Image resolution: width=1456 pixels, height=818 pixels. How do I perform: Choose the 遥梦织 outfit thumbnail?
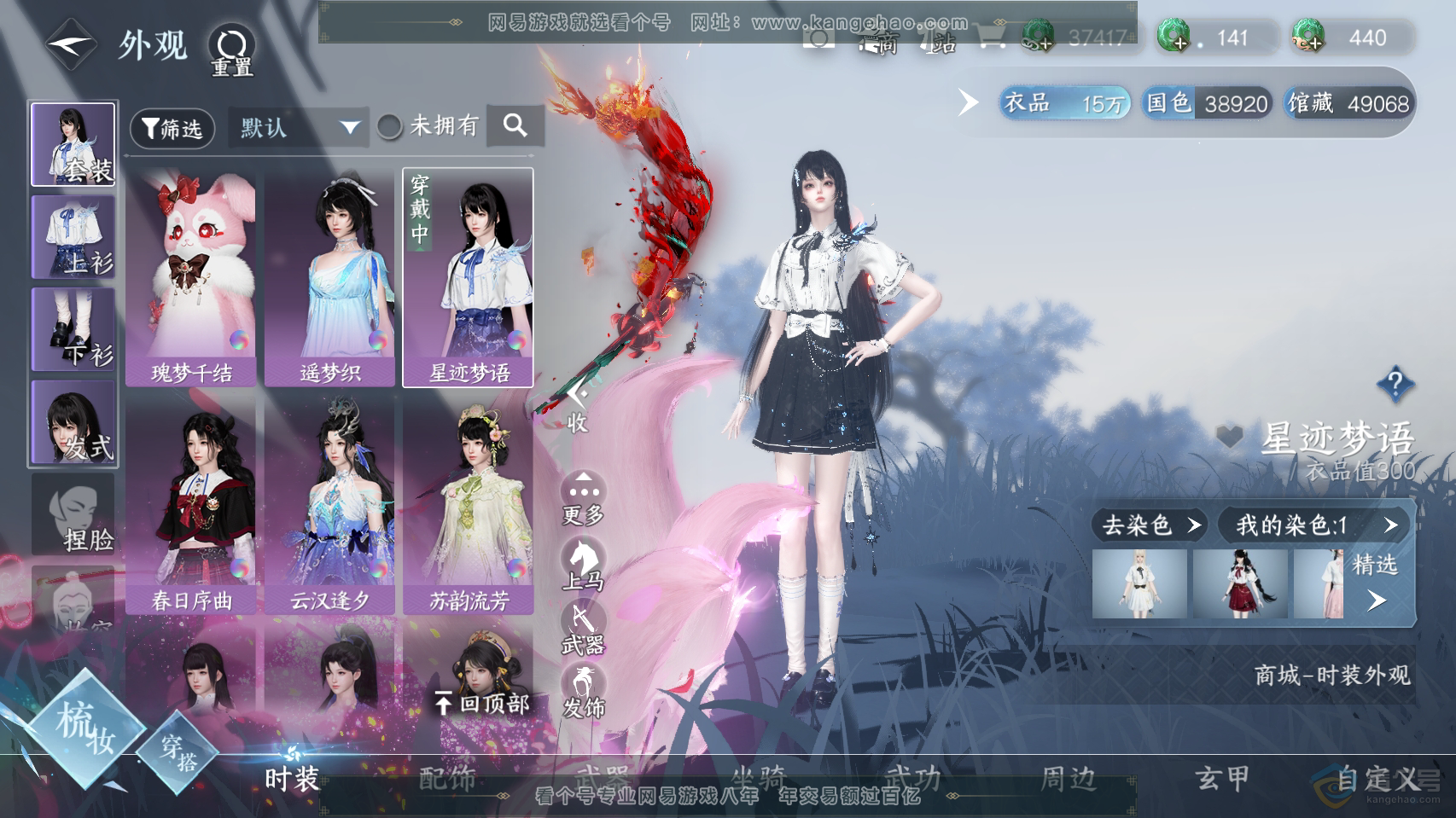point(330,277)
